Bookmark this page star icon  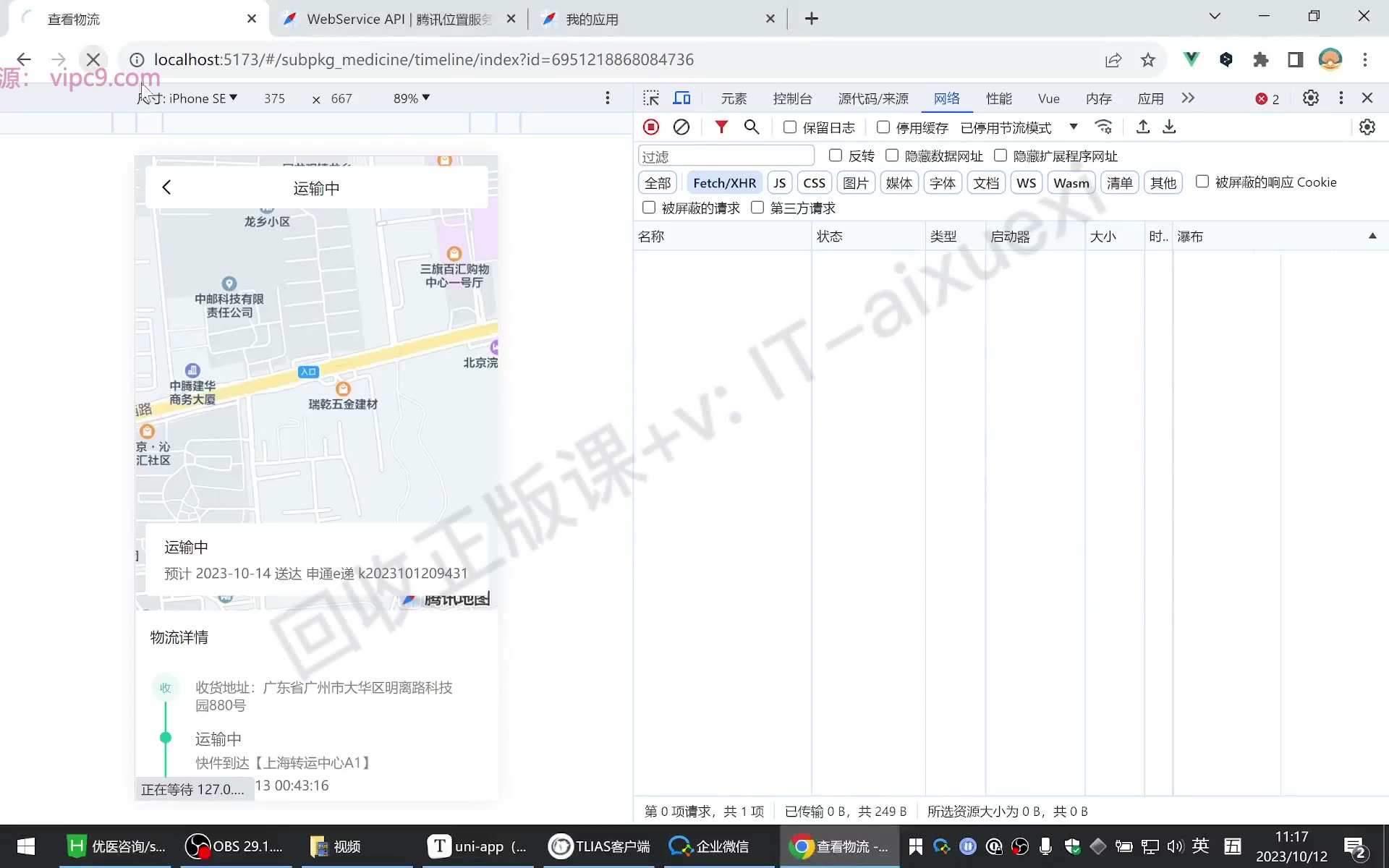(x=1148, y=60)
